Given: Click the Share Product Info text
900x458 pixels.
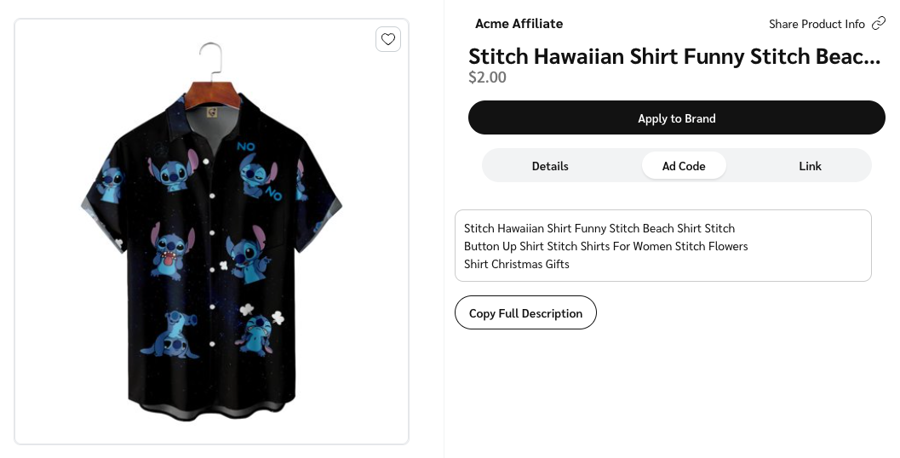Looking at the screenshot, I should (x=816, y=24).
